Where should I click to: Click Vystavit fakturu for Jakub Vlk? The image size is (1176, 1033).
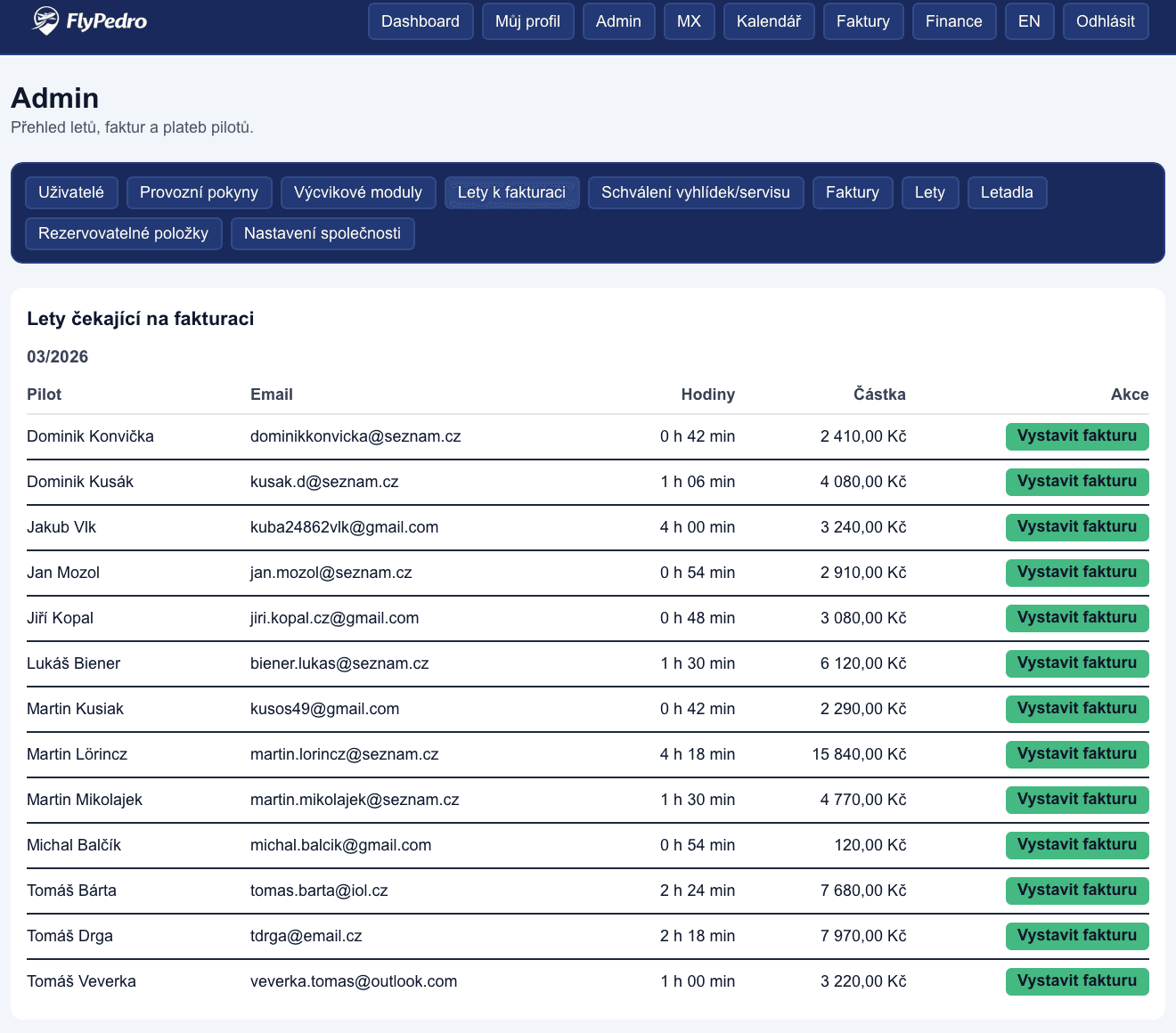coord(1076,527)
